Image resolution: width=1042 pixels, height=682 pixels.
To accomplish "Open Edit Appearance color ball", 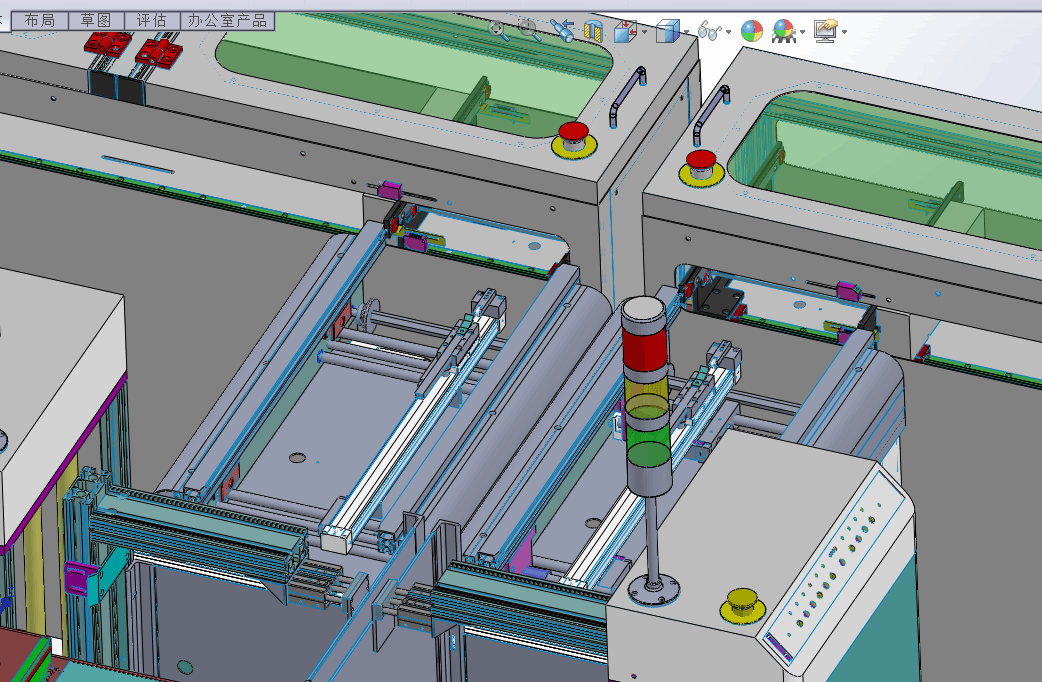I will pos(752,31).
